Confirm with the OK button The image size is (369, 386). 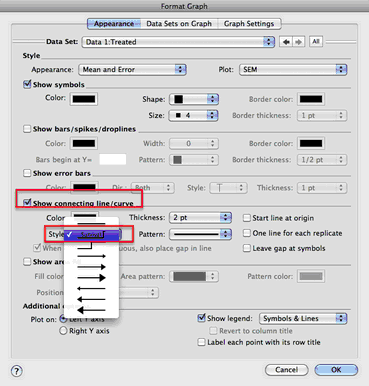point(336,370)
